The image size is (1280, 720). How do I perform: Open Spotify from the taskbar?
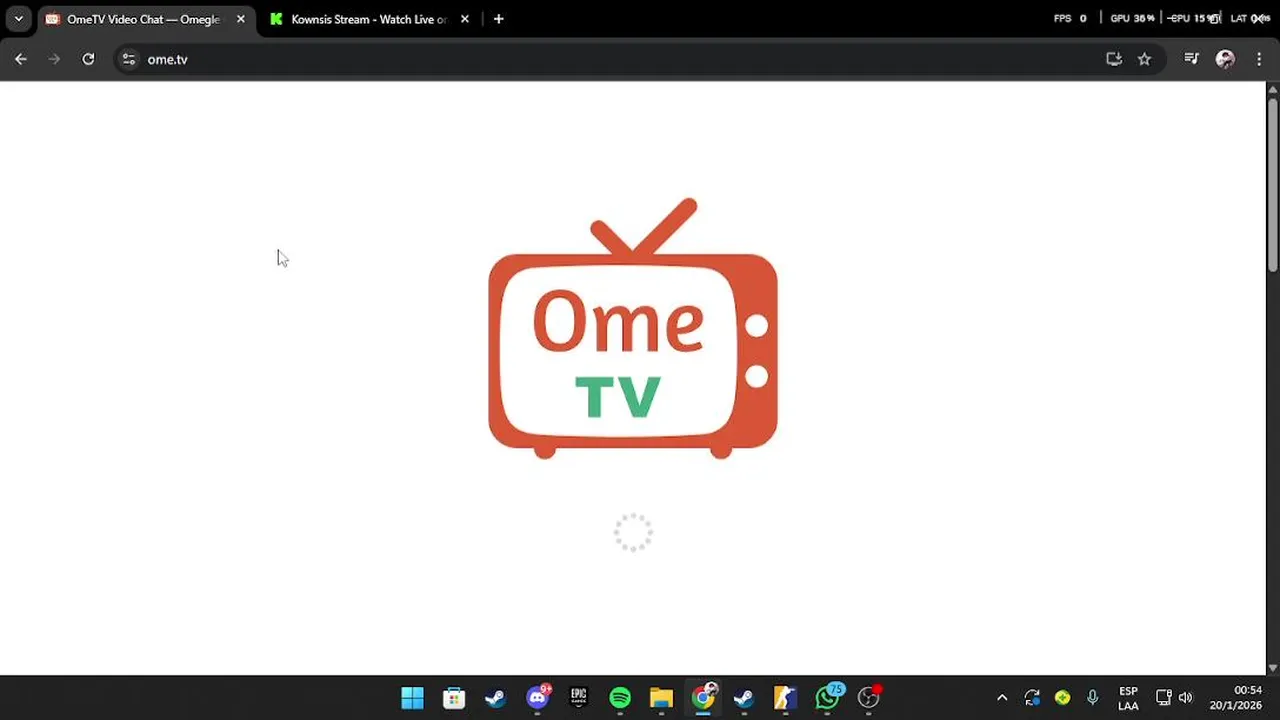click(x=620, y=698)
